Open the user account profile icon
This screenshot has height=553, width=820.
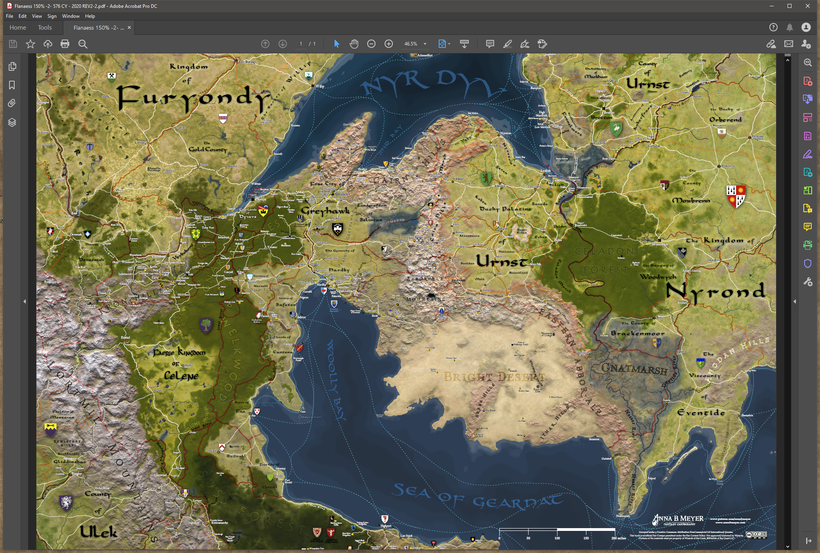tap(806, 28)
